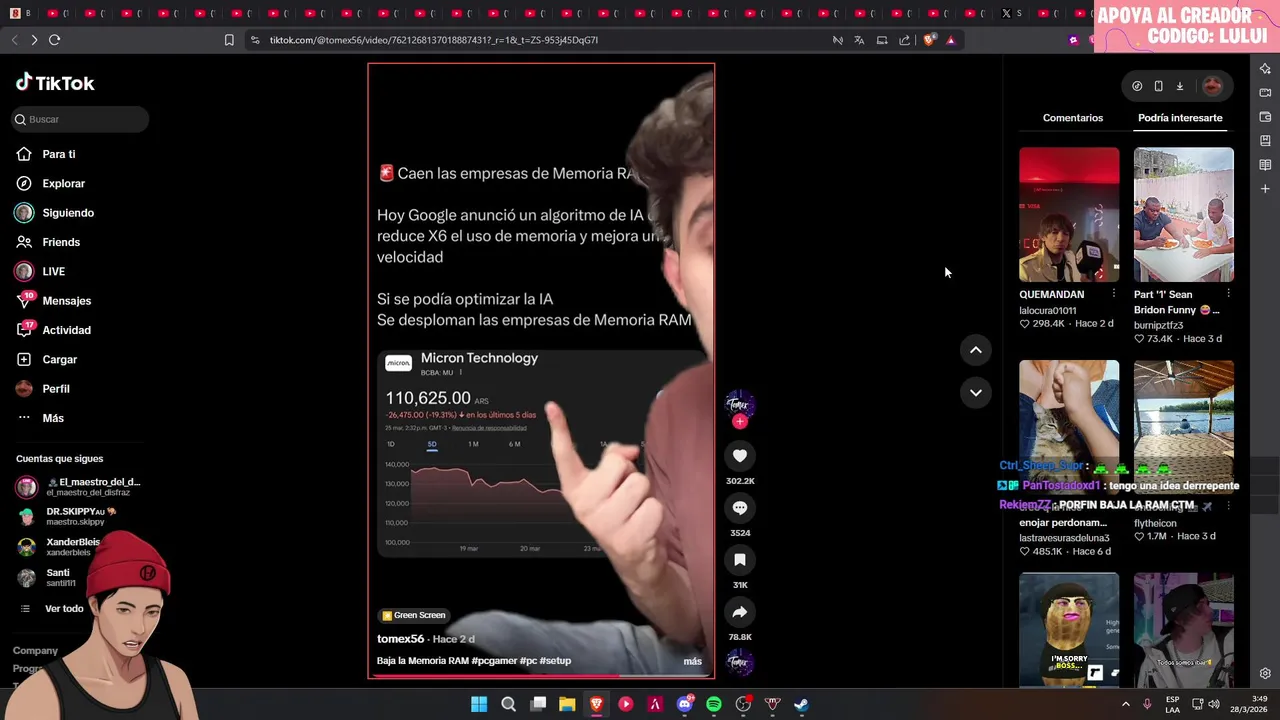This screenshot has height=720, width=1280.
Task: Click the browser back arrow
Action: [x=14, y=40]
